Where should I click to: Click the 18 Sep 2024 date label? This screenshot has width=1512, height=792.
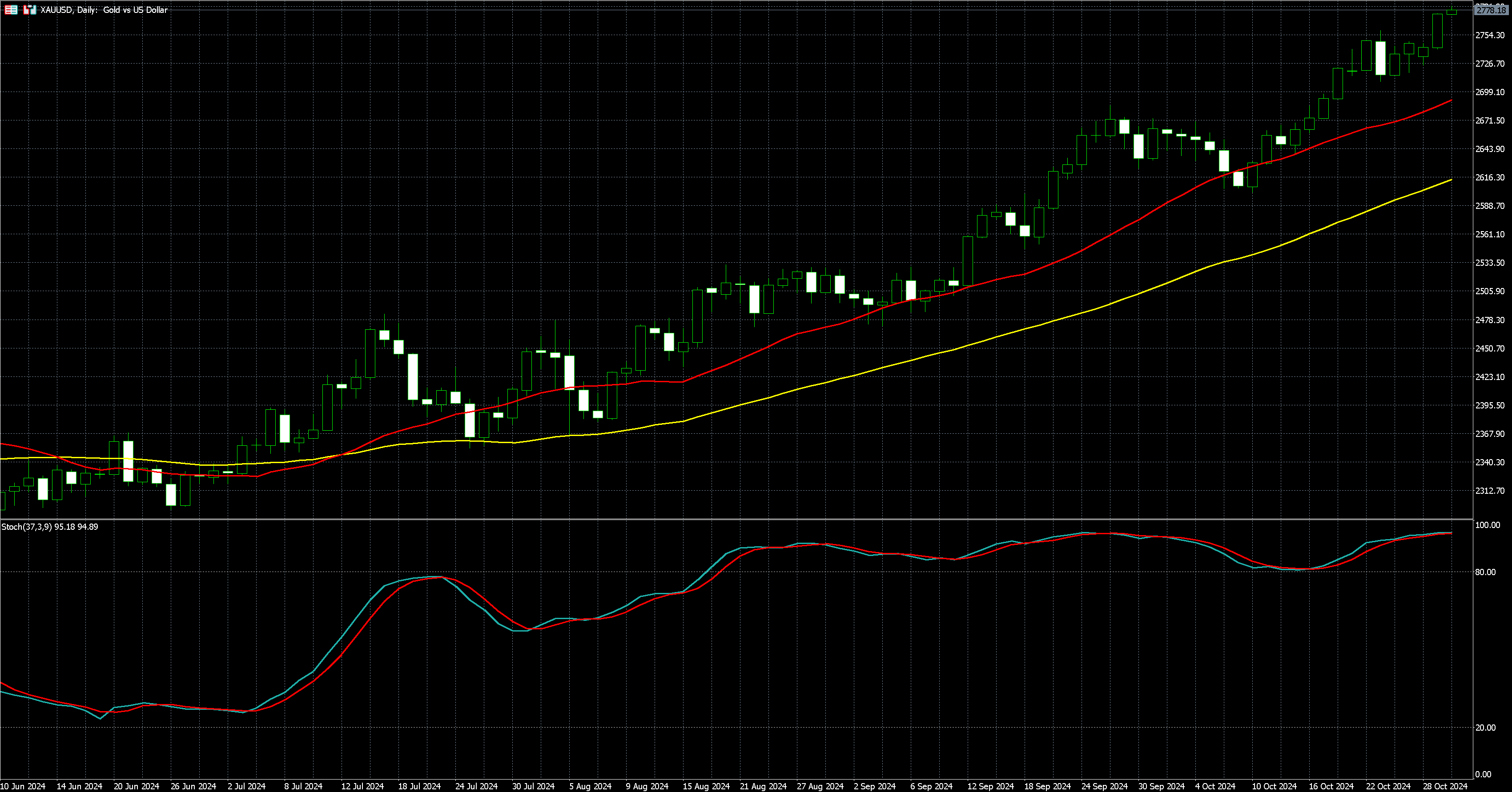pos(1047,786)
